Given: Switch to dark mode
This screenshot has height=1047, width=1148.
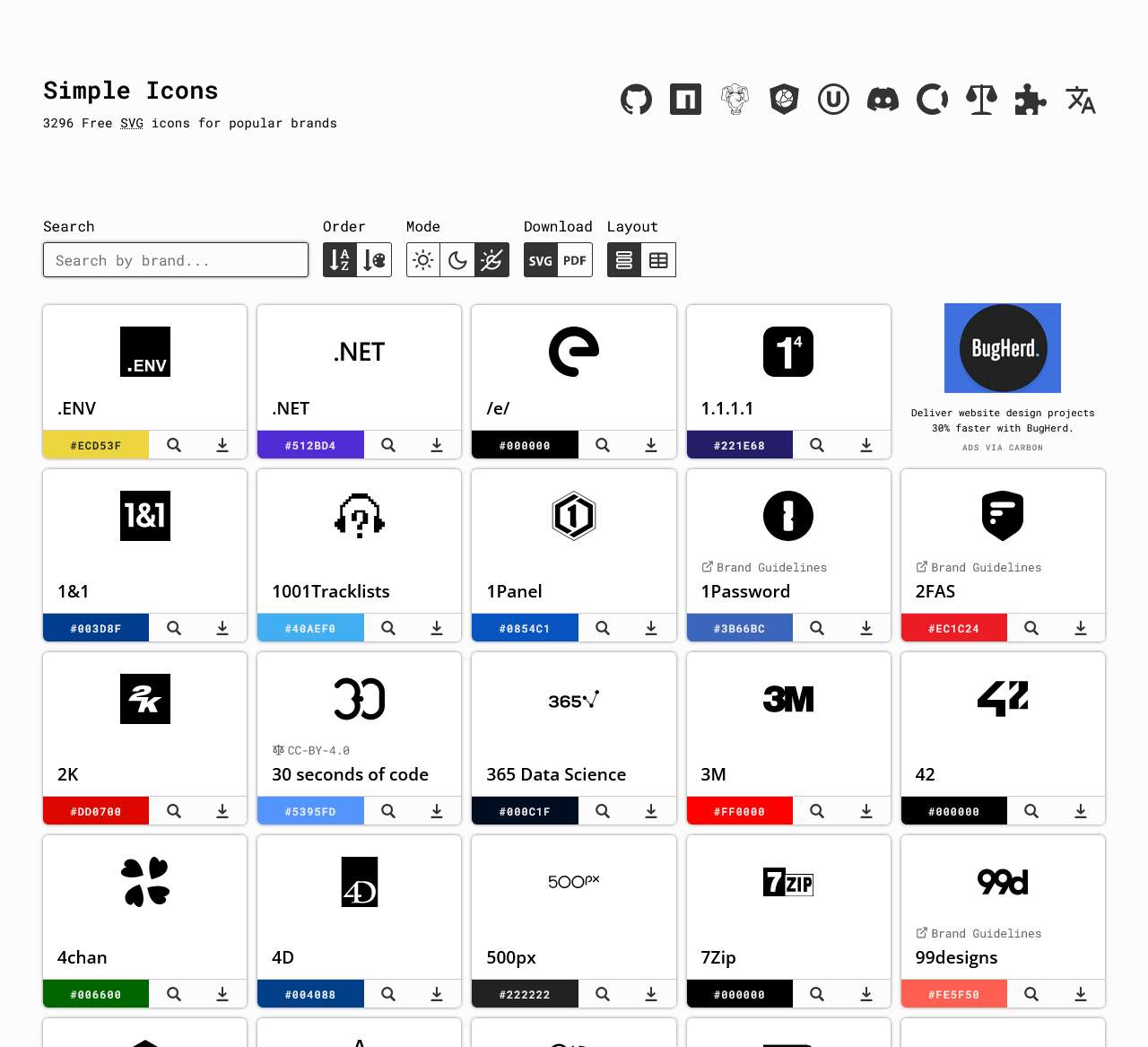Looking at the screenshot, I should pyautogui.click(x=457, y=260).
